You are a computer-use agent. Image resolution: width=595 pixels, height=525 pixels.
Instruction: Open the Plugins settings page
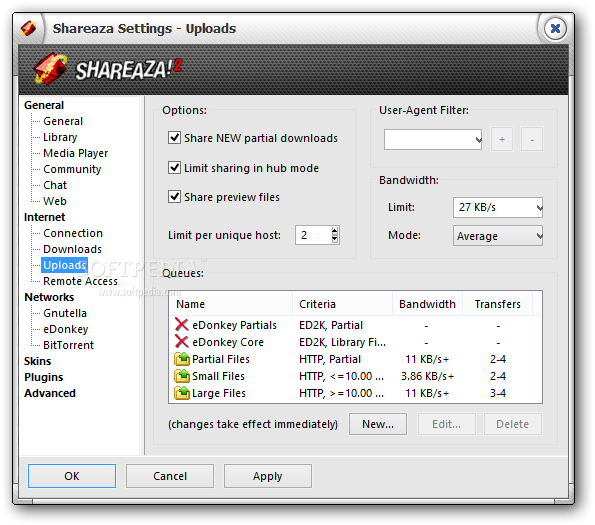(x=43, y=377)
